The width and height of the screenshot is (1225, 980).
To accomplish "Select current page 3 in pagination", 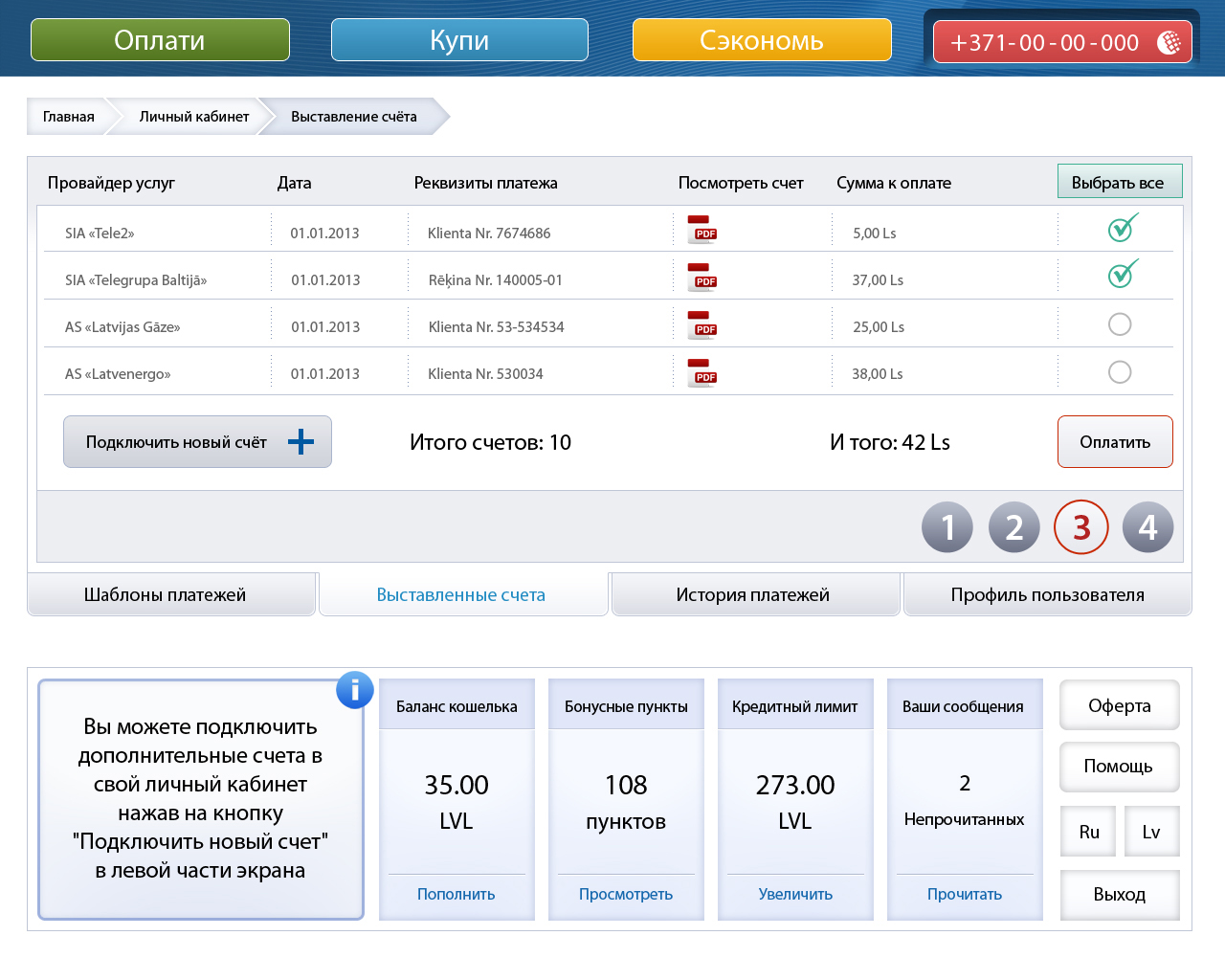I will click(x=1081, y=527).
